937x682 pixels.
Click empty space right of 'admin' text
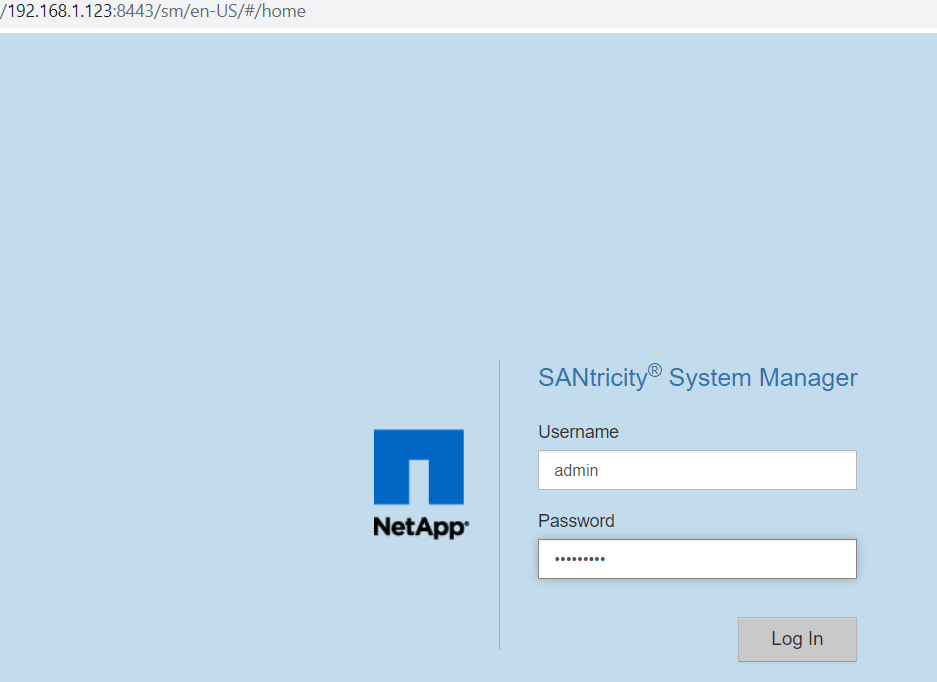coord(740,470)
